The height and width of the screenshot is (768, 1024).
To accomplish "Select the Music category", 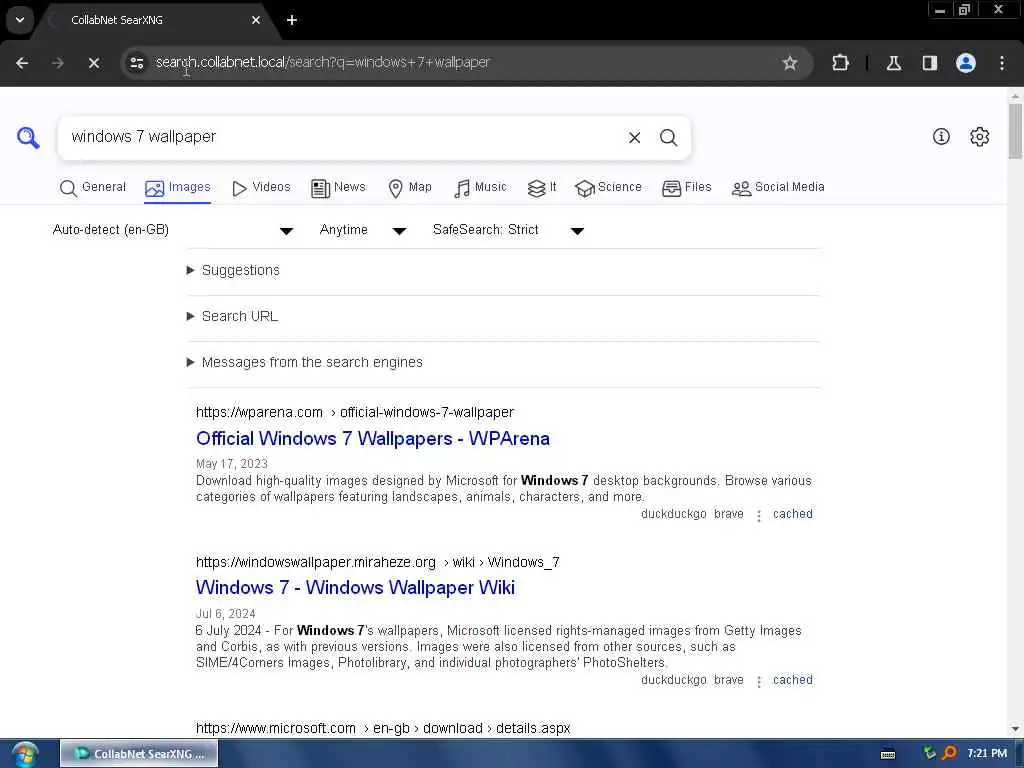I will click(x=480, y=187).
